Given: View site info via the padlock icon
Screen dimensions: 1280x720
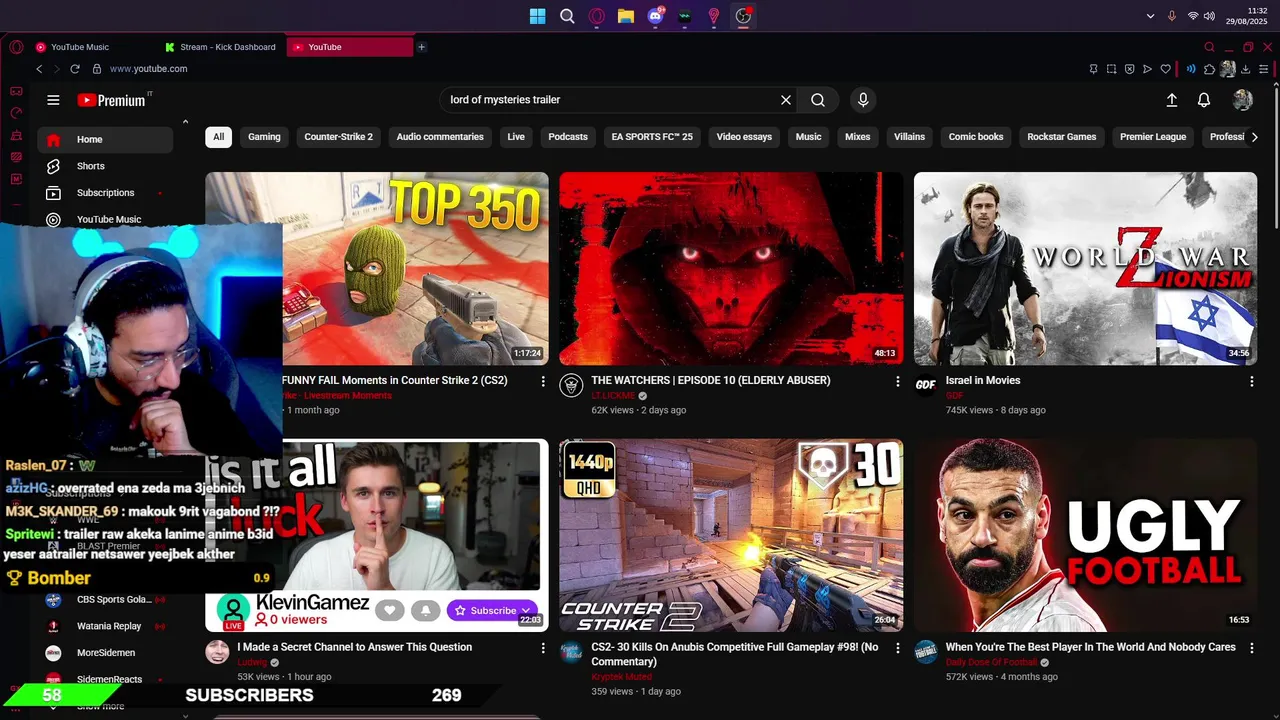Looking at the screenshot, I should coord(97,69).
